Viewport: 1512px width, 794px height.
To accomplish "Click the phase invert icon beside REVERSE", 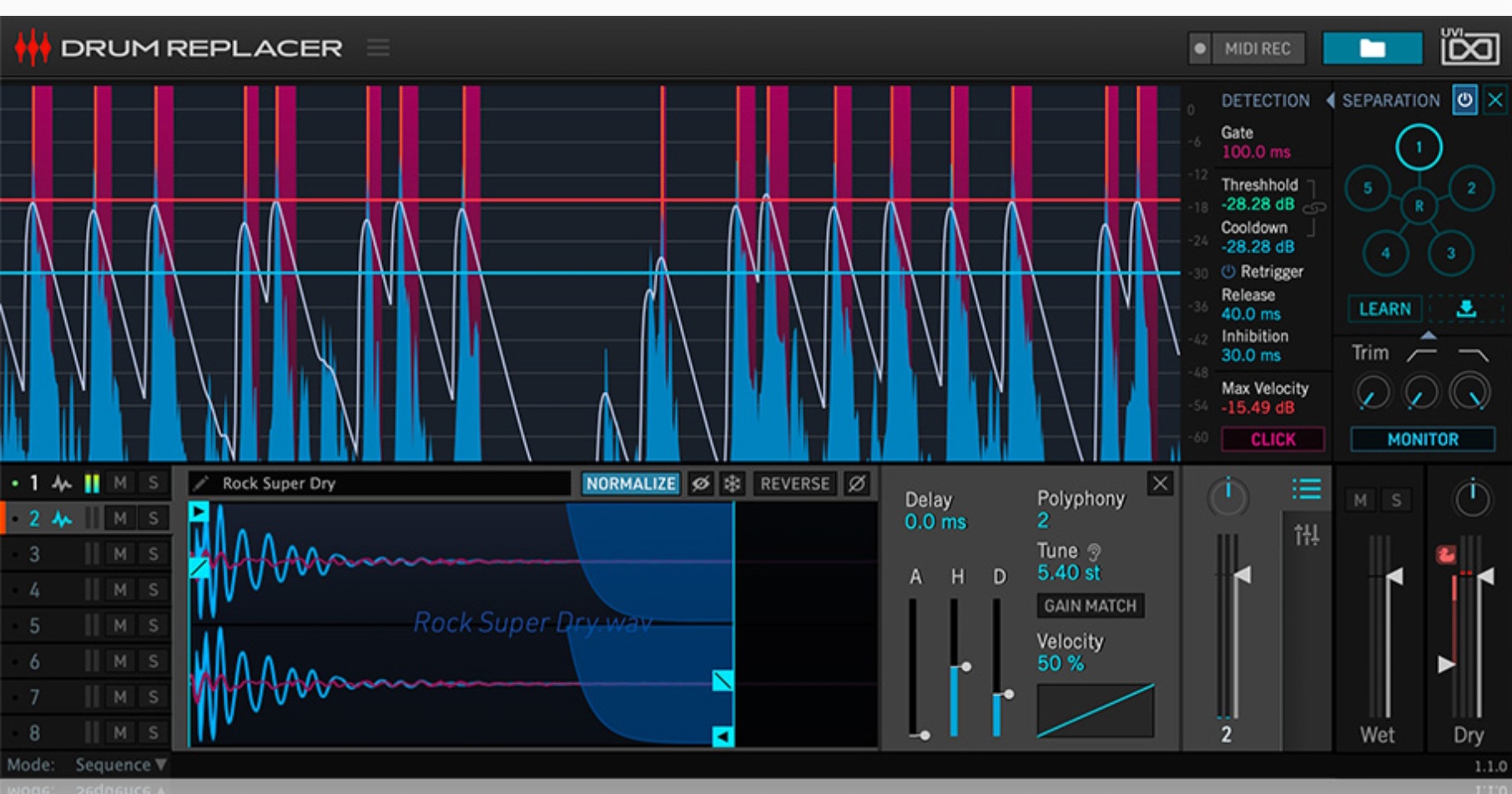I will pyautogui.click(x=856, y=484).
